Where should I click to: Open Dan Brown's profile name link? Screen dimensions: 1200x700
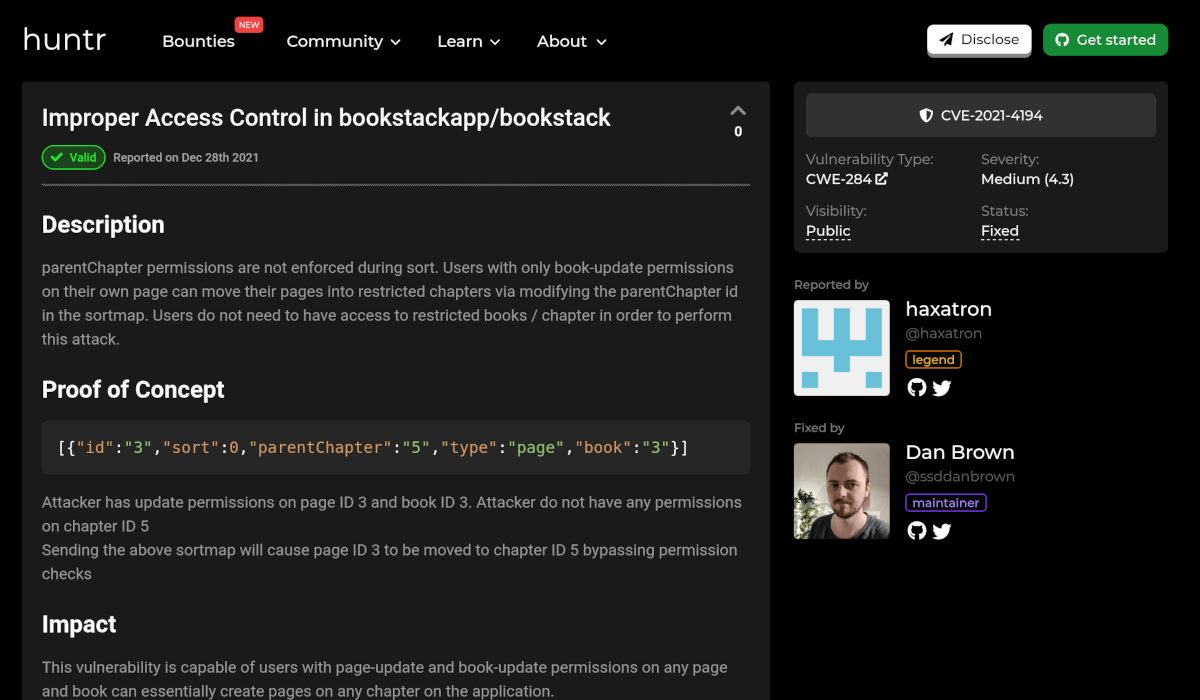[960, 452]
